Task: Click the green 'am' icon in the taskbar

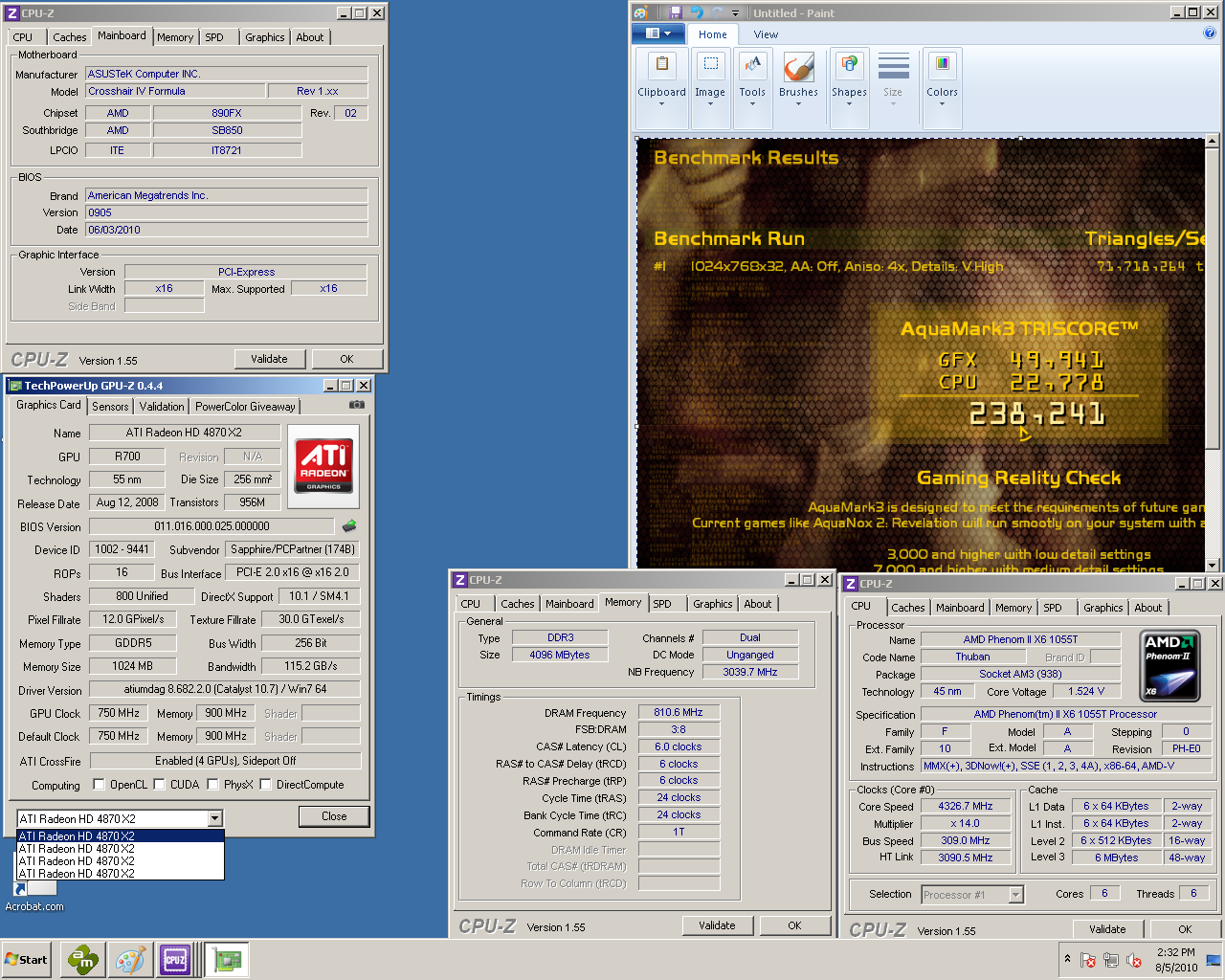Action: [83, 960]
